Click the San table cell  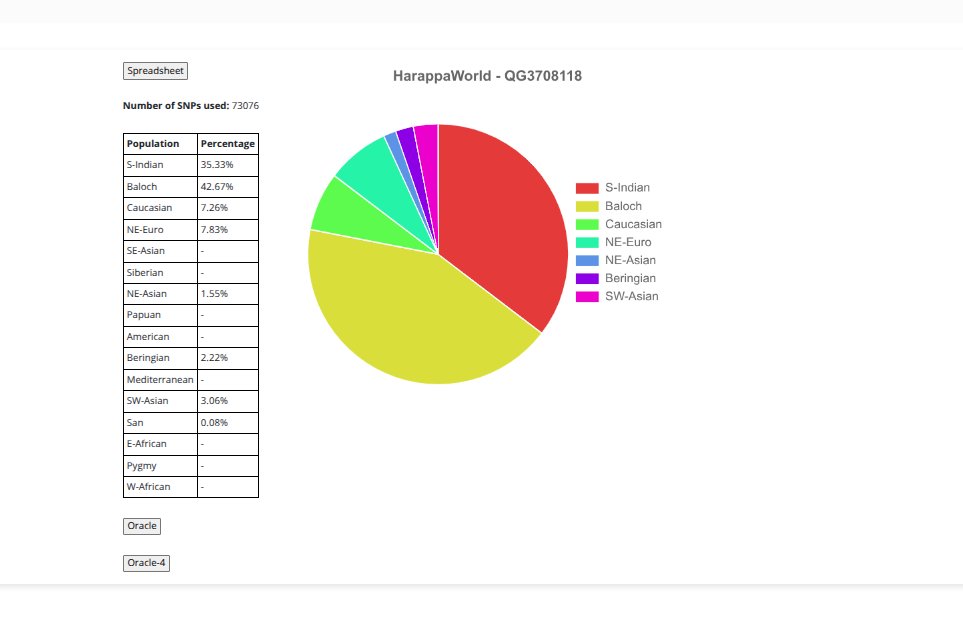coord(160,423)
